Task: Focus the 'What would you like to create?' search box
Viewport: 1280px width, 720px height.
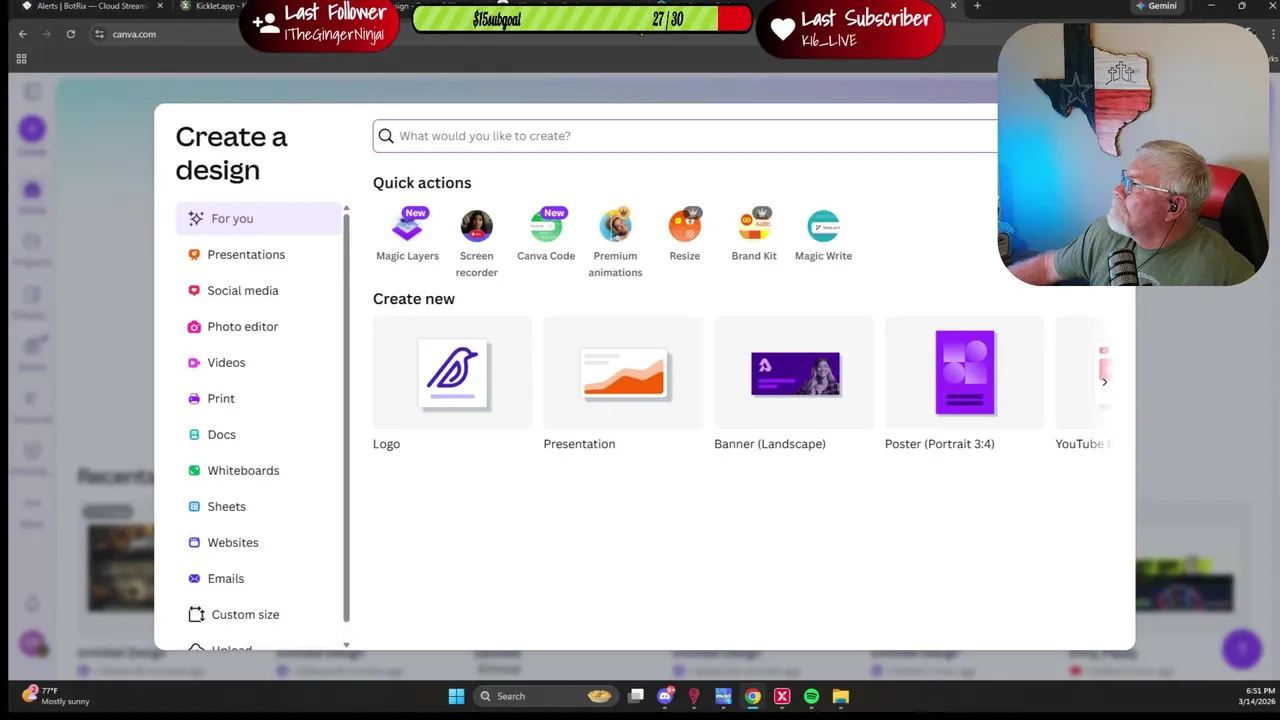Action: pyautogui.click(x=685, y=136)
